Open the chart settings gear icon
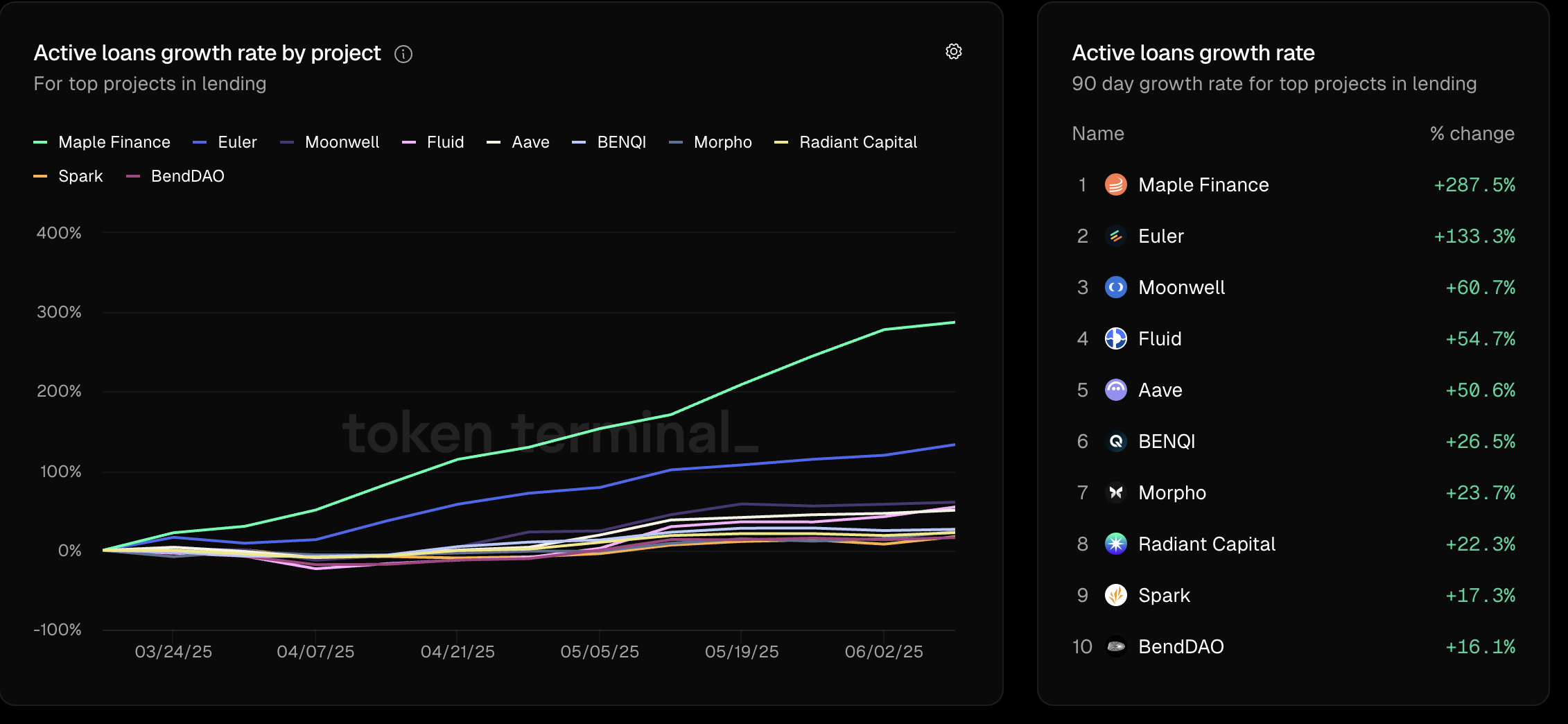This screenshot has width=1568, height=724. pyautogui.click(x=954, y=51)
